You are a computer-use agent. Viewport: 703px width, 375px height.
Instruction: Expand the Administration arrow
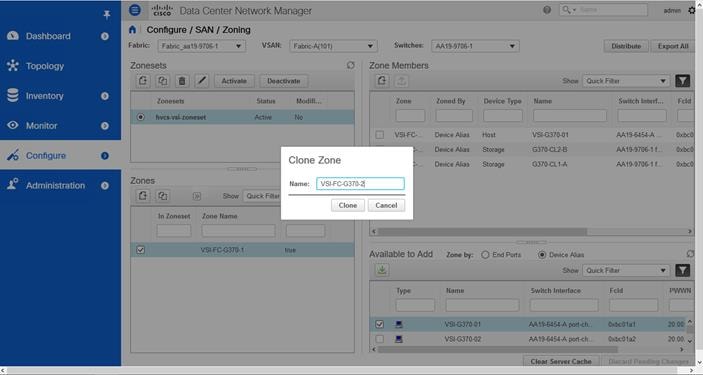tap(105, 185)
